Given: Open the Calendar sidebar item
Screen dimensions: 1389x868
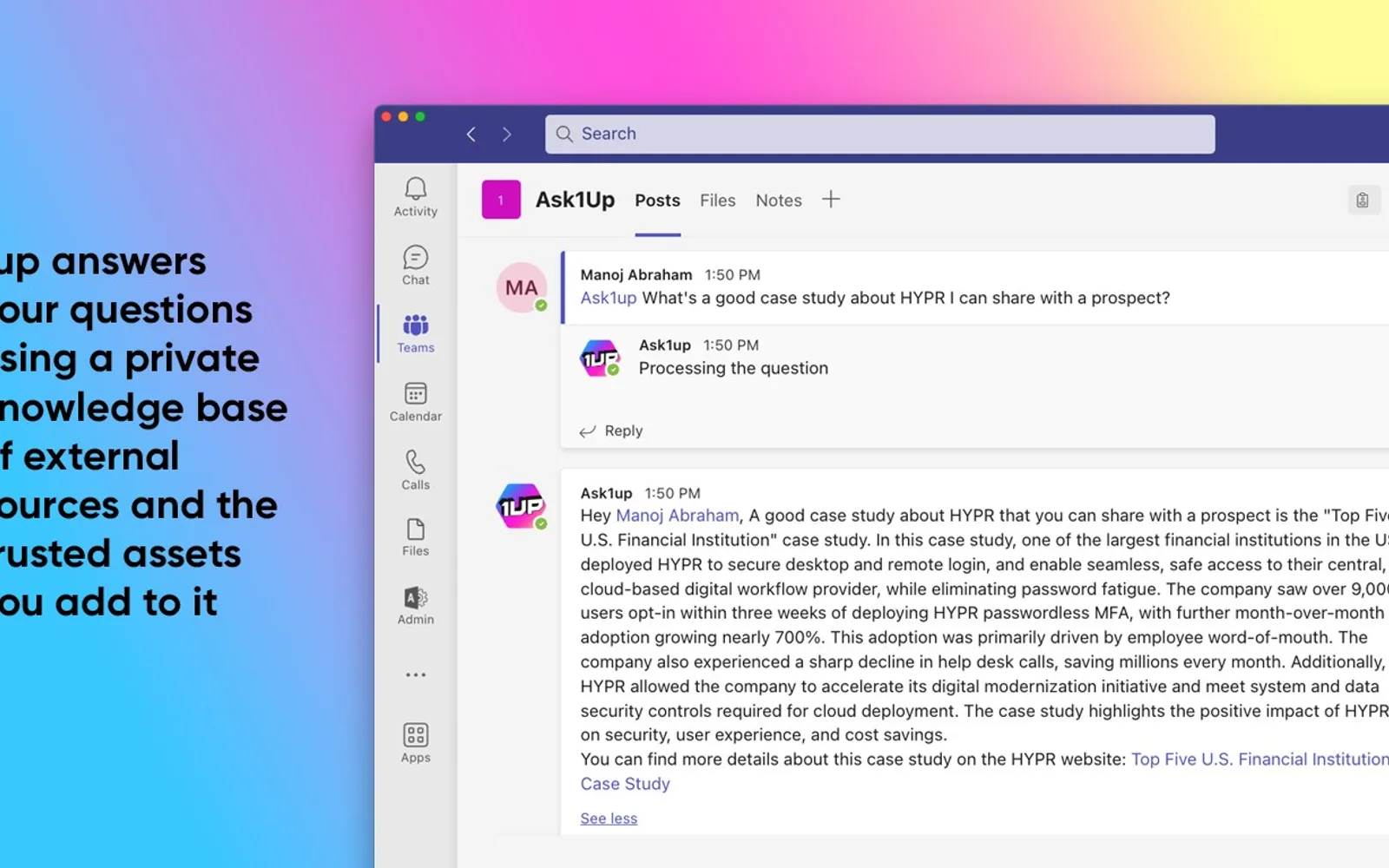Looking at the screenshot, I should click(415, 402).
